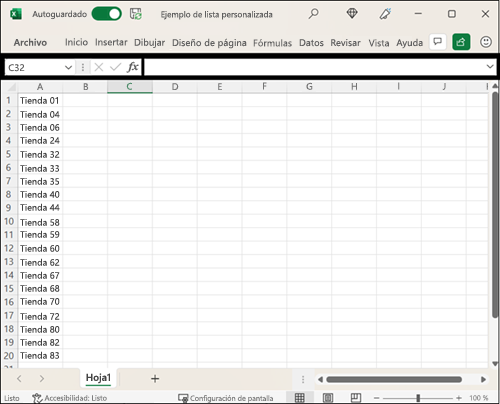The height and width of the screenshot is (404, 500).
Task: Expand the Name Box dropdown arrow
Action: point(68,68)
